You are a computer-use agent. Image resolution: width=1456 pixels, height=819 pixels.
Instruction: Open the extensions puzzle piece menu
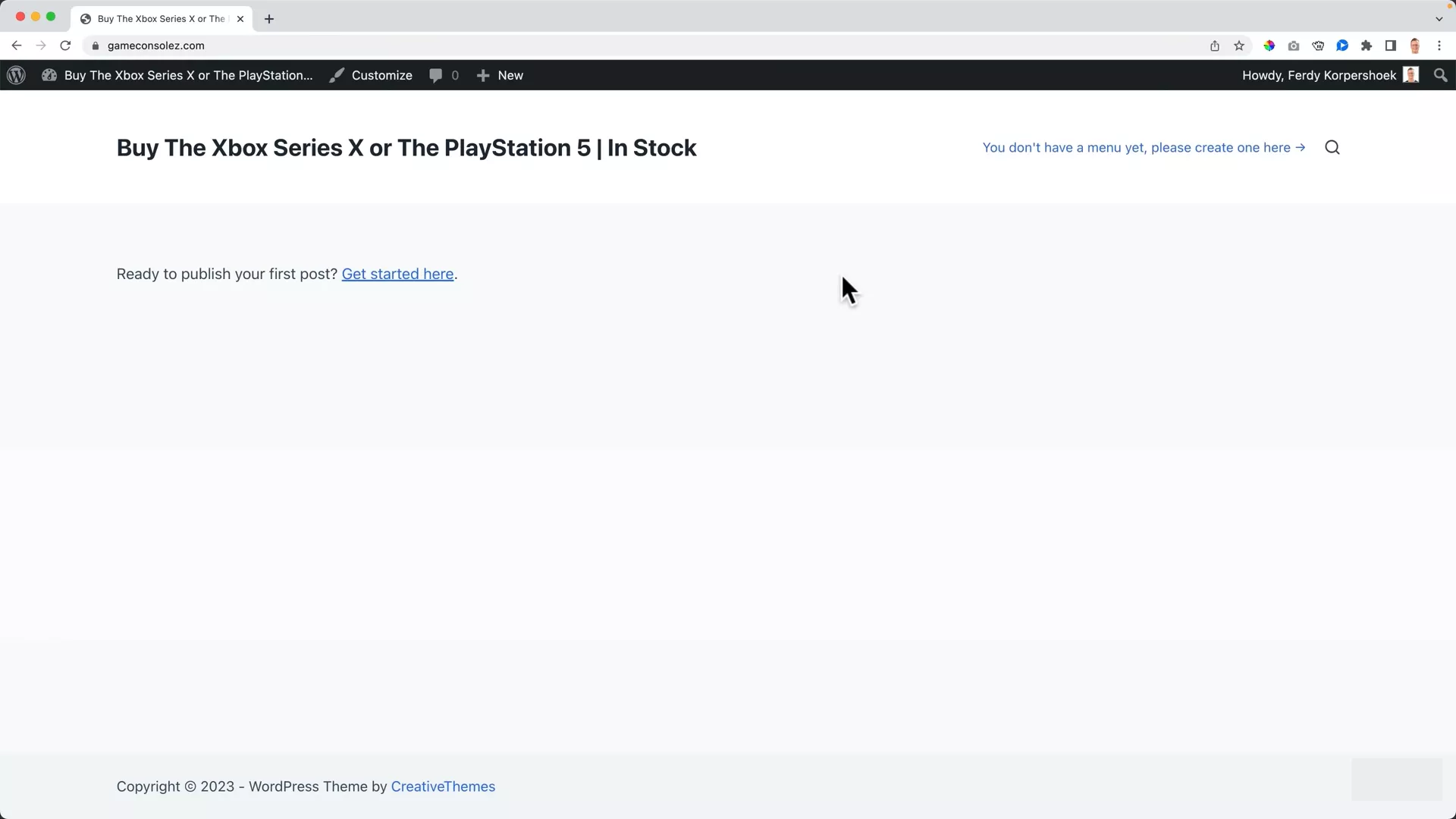[x=1367, y=45]
